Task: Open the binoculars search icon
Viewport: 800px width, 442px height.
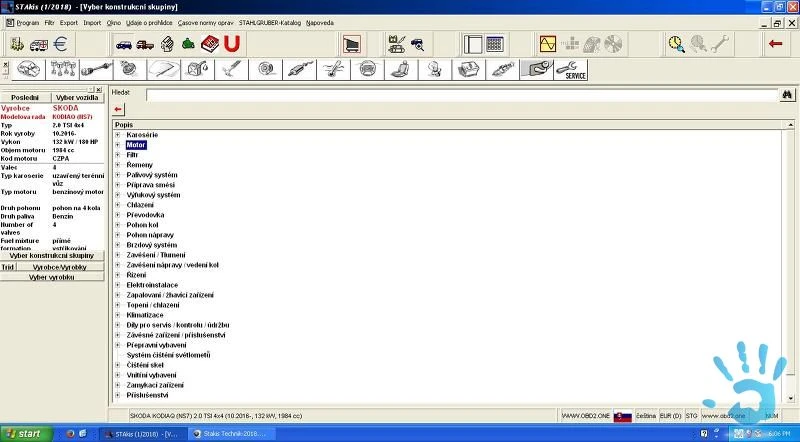Action: (x=788, y=95)
